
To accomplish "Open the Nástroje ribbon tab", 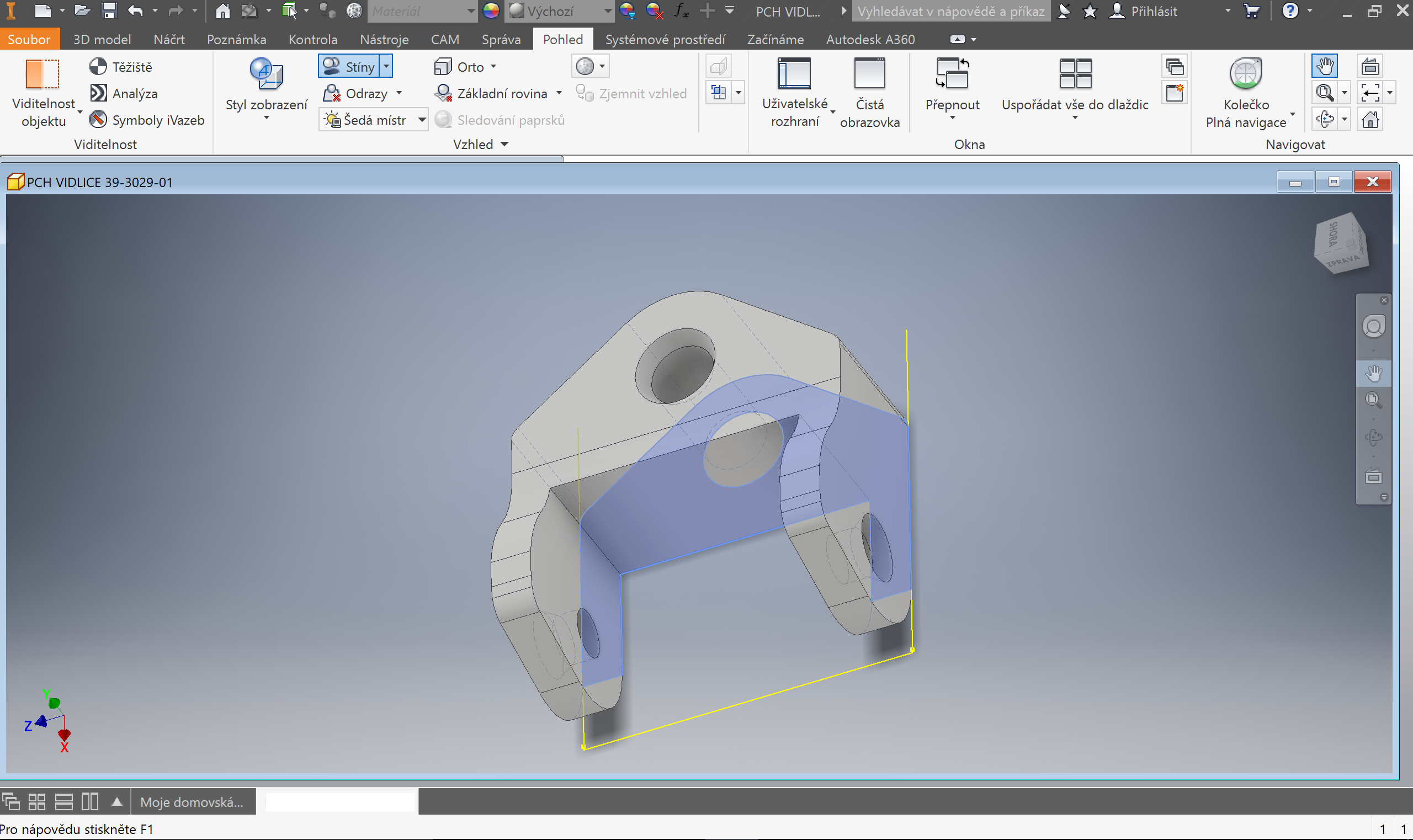I will click(x=384, y=40).
